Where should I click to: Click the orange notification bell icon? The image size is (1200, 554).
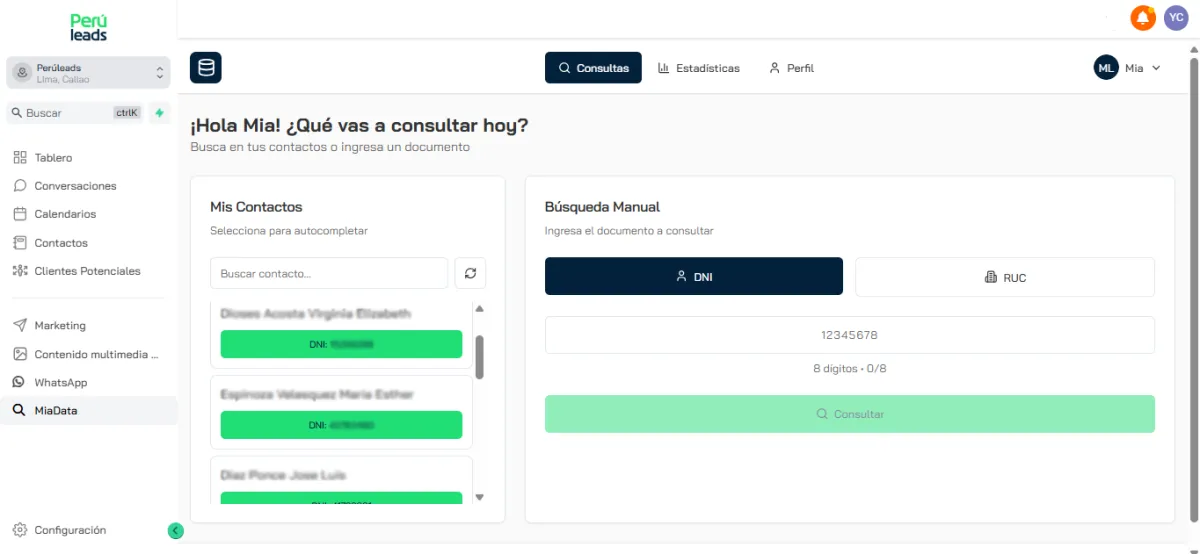[x=1142, y=18]
